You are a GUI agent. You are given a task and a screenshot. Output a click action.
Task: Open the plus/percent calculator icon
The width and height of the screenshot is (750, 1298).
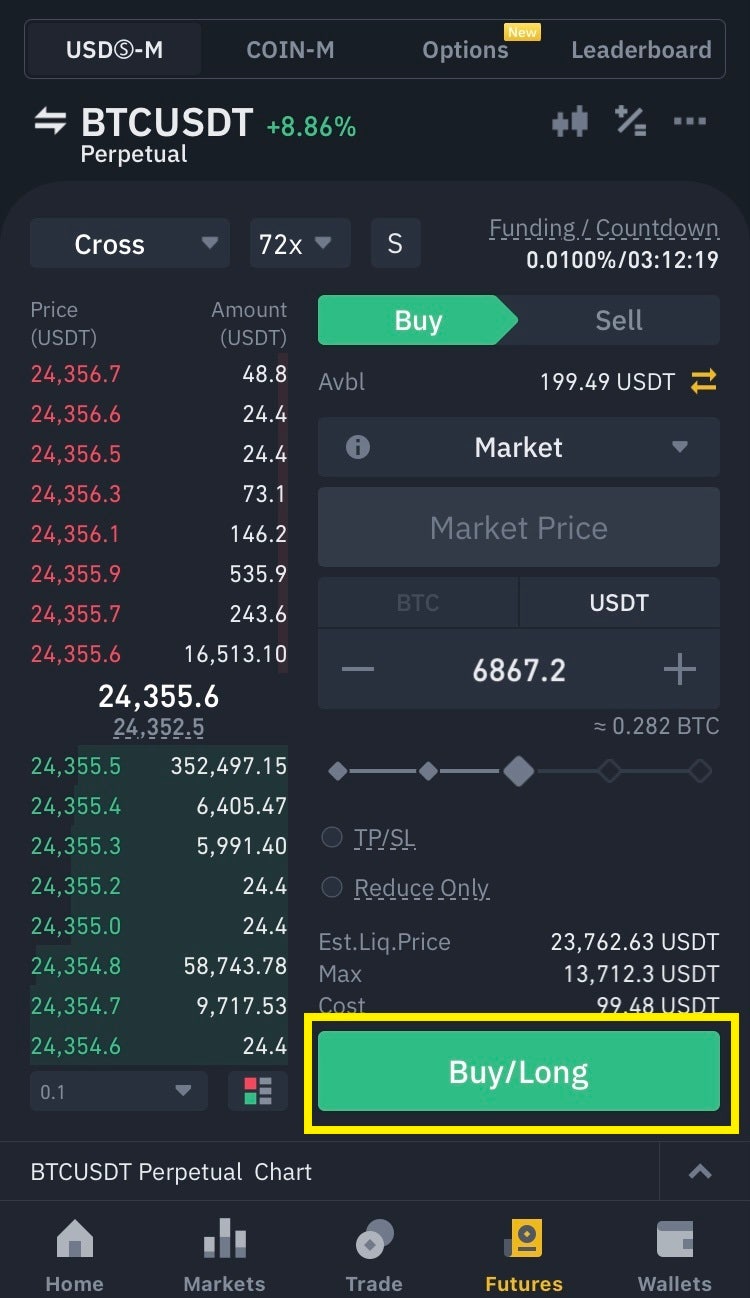click(630, 121)
